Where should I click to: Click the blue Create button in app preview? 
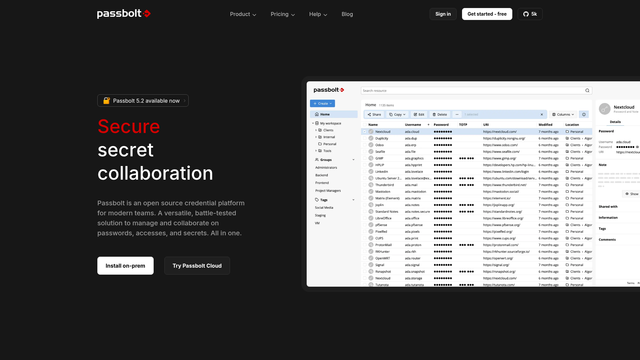click(x=322, y=104)
